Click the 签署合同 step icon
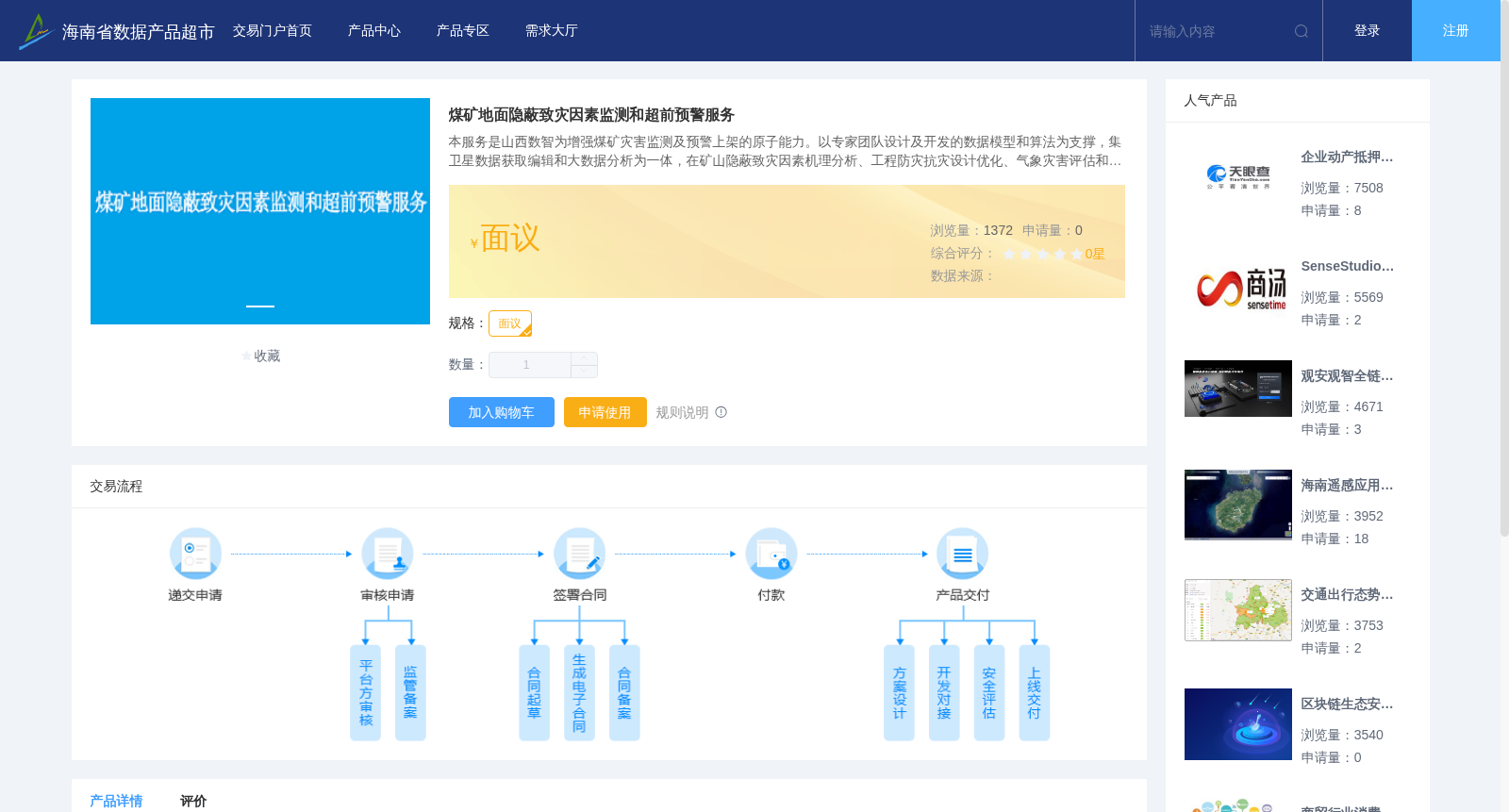1509x812 pixels. pyautogui.click(x=579, y=554)
